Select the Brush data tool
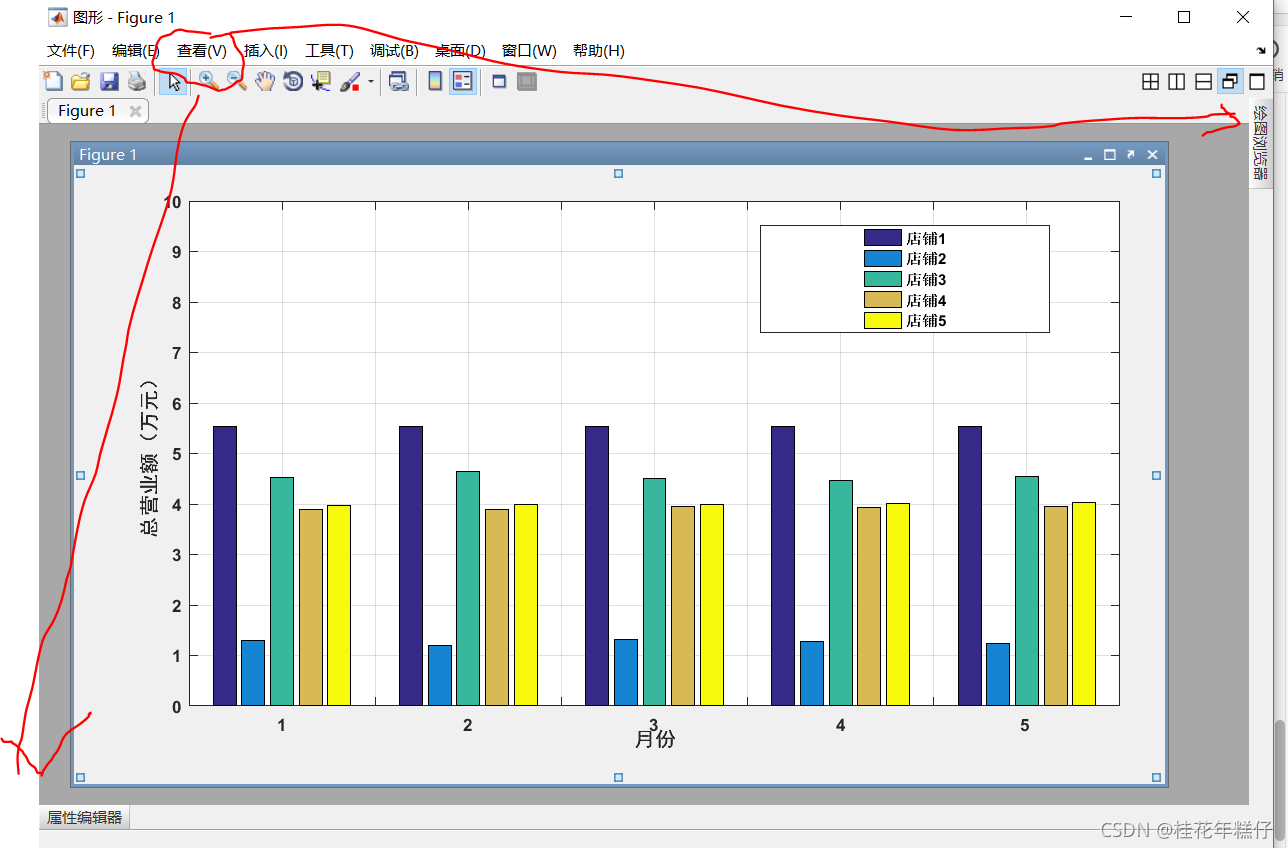The width and height of the screenshot is (1288, 848). 350,82
